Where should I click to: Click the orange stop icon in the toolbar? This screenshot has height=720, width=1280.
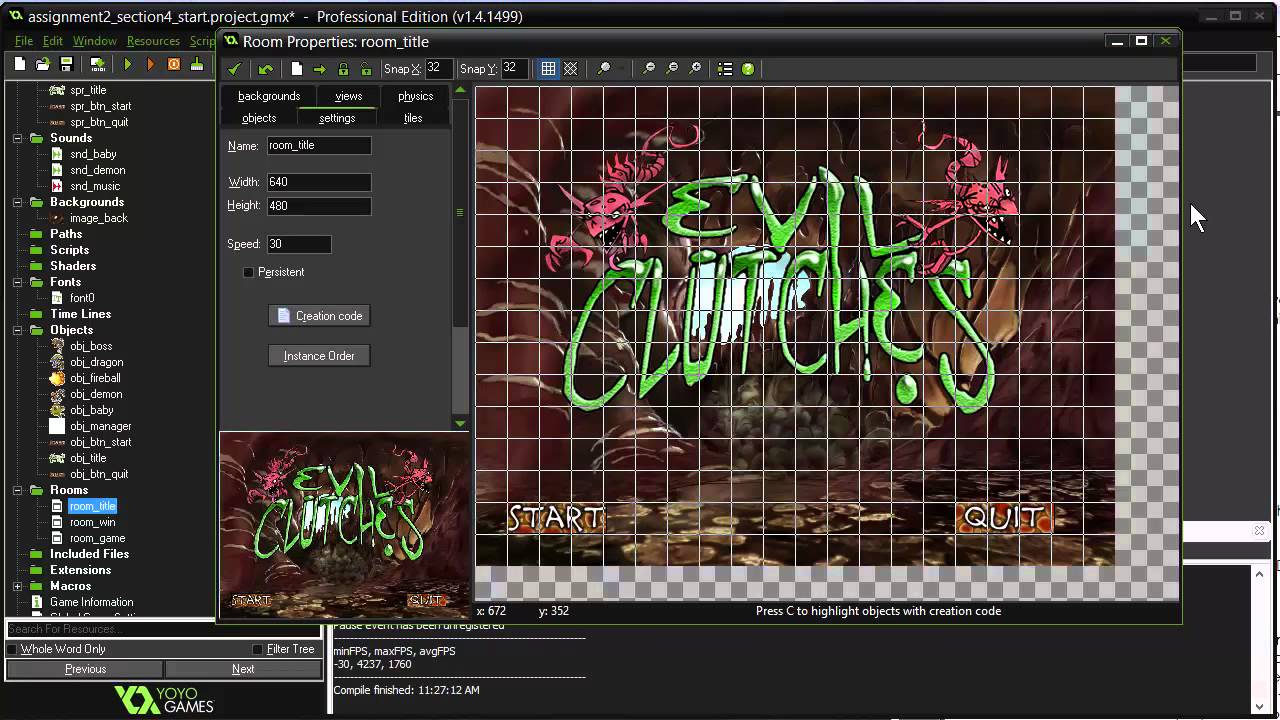tap(173, 64)
